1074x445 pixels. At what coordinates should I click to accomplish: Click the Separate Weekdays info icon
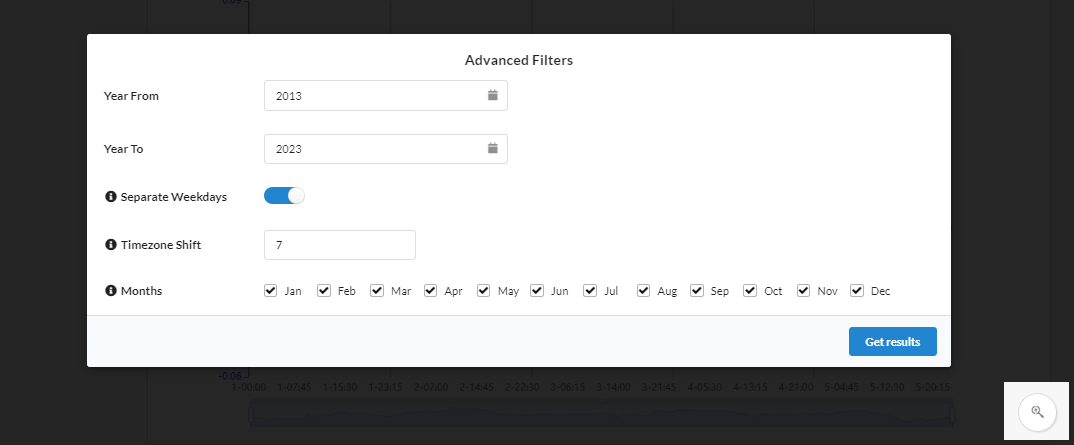111,196
